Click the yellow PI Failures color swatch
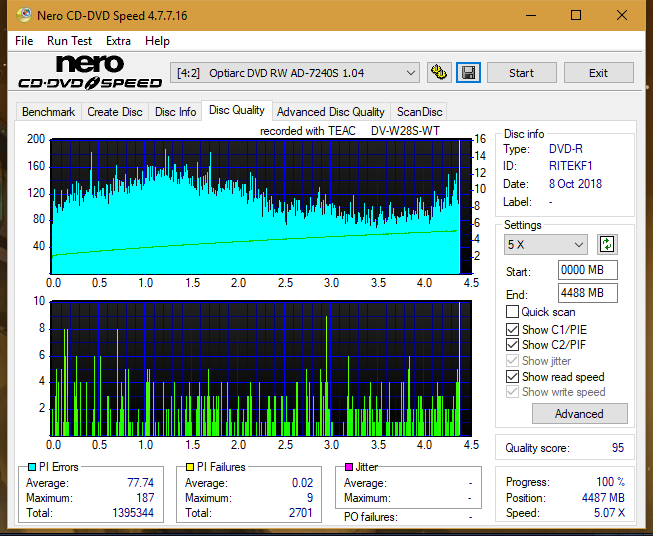This screenshot has width=653, height=536. [190, 467]
